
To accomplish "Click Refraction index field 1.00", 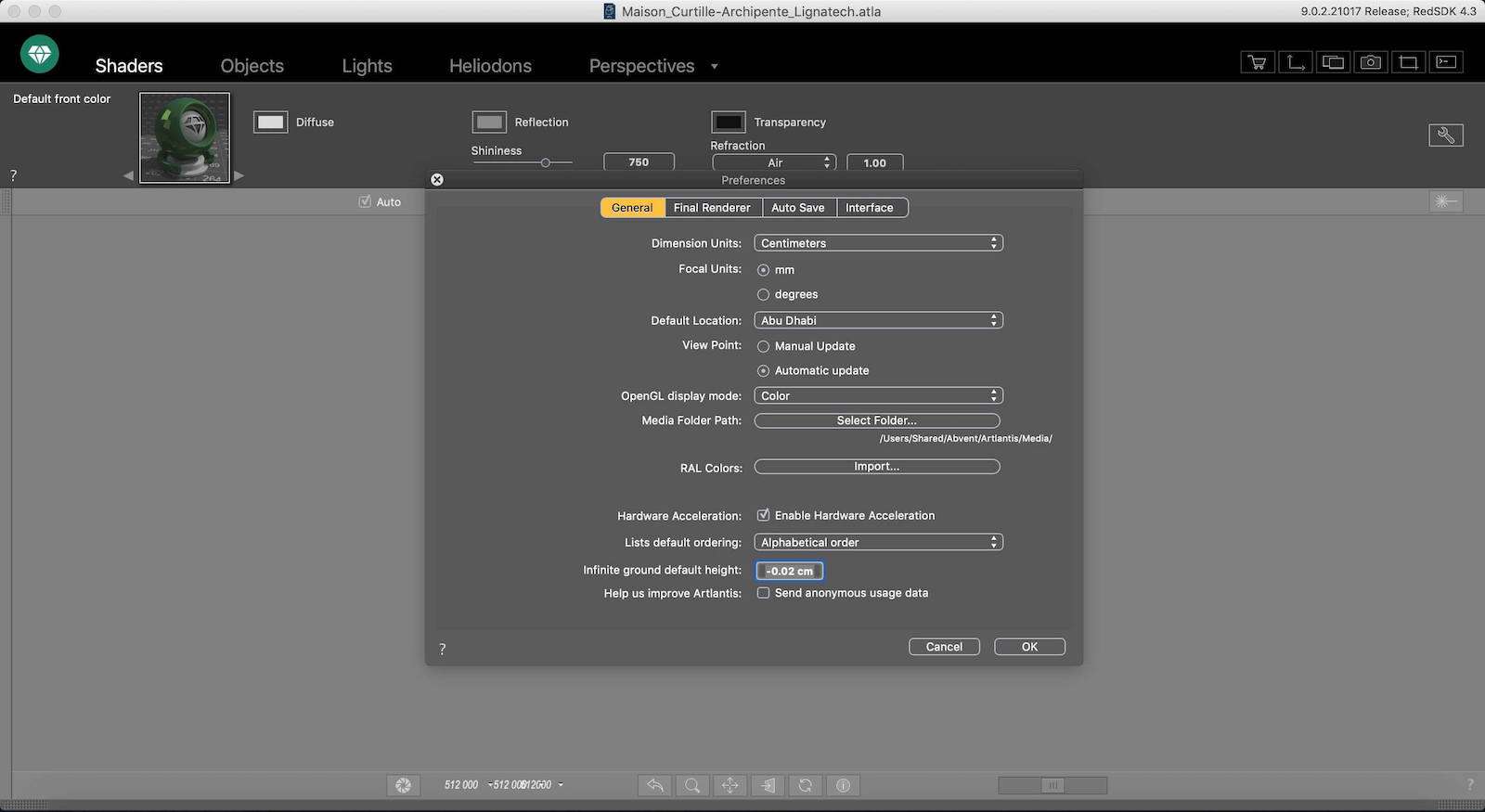I will [874, 162].
